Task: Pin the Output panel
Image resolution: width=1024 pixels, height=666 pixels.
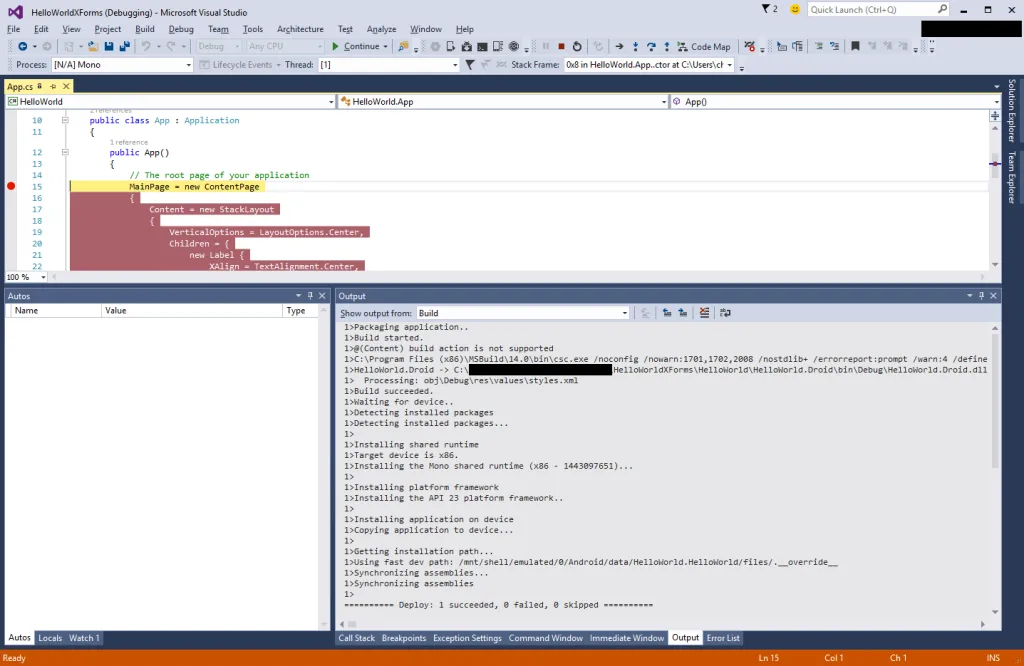Action: 981,296
